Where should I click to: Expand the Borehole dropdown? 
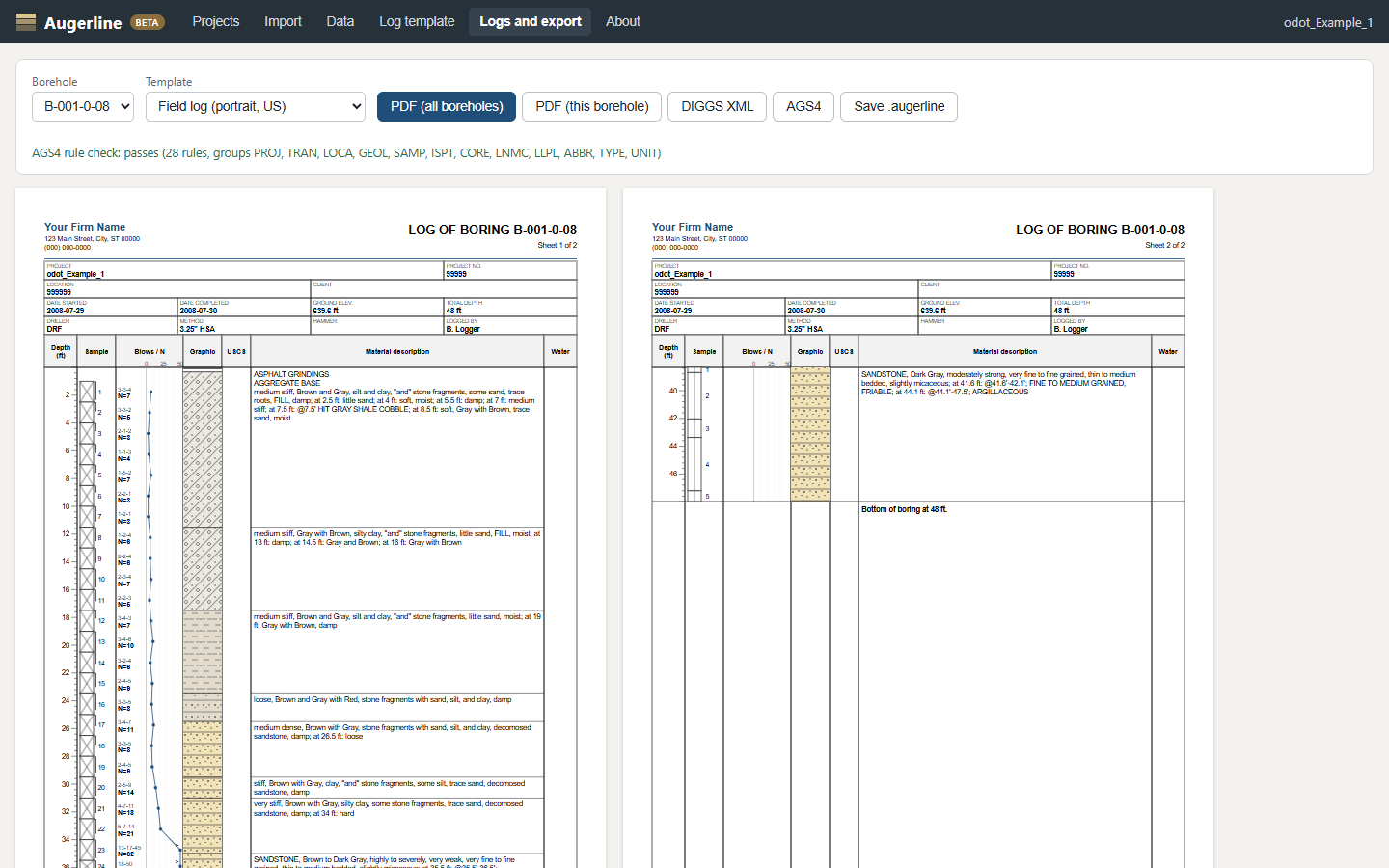83,106
